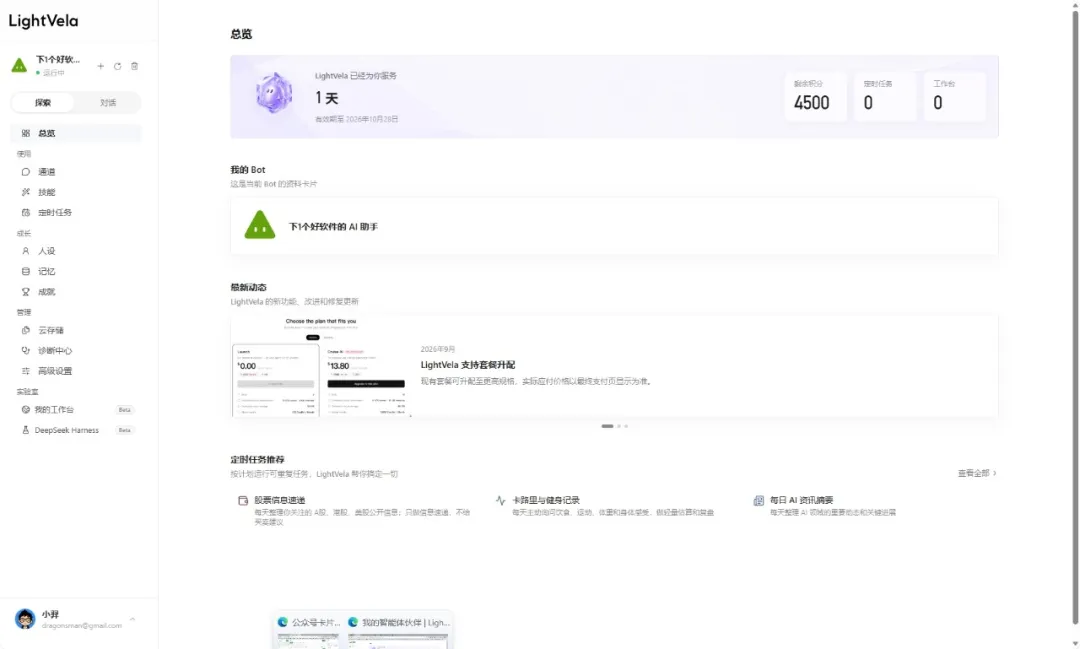Click the 我的 Bot section heading

[x=247, y=169]
